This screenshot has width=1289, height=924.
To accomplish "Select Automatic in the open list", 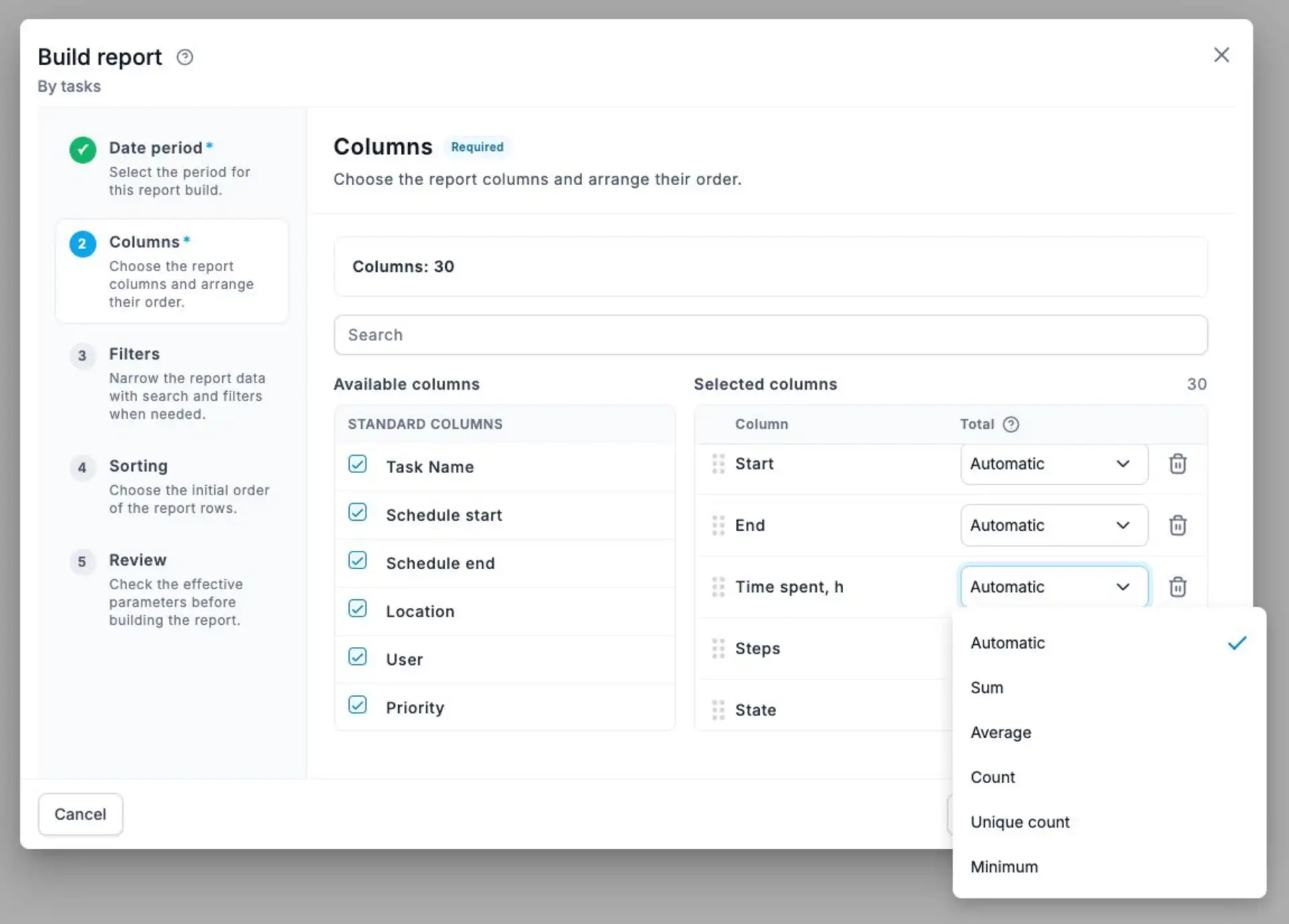I will point(1108,643).
